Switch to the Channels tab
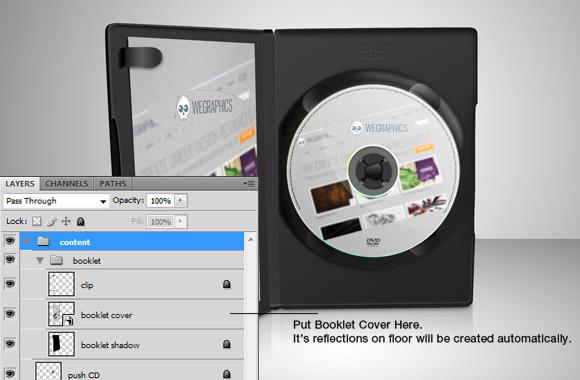This screenshot has height=380, width=580. (x=67, y=184)
